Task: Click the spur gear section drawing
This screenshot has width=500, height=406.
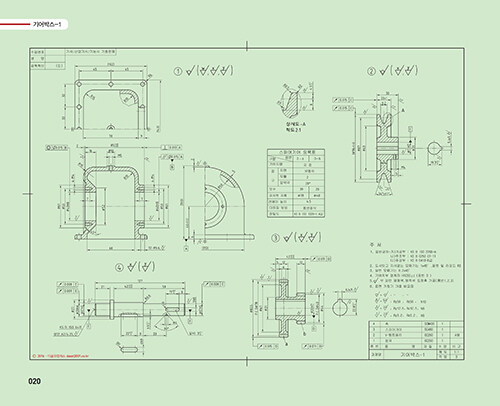Action: click(x=291, y=307)
